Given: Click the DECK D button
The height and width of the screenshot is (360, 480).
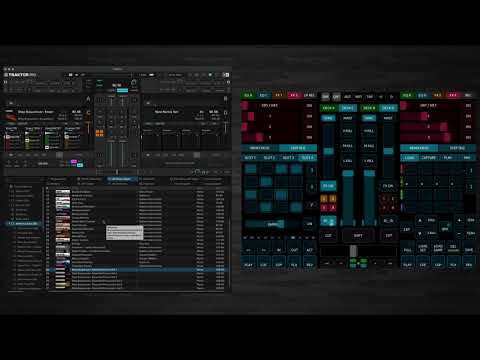Looking at the screenshot, I should click(388, 108).
